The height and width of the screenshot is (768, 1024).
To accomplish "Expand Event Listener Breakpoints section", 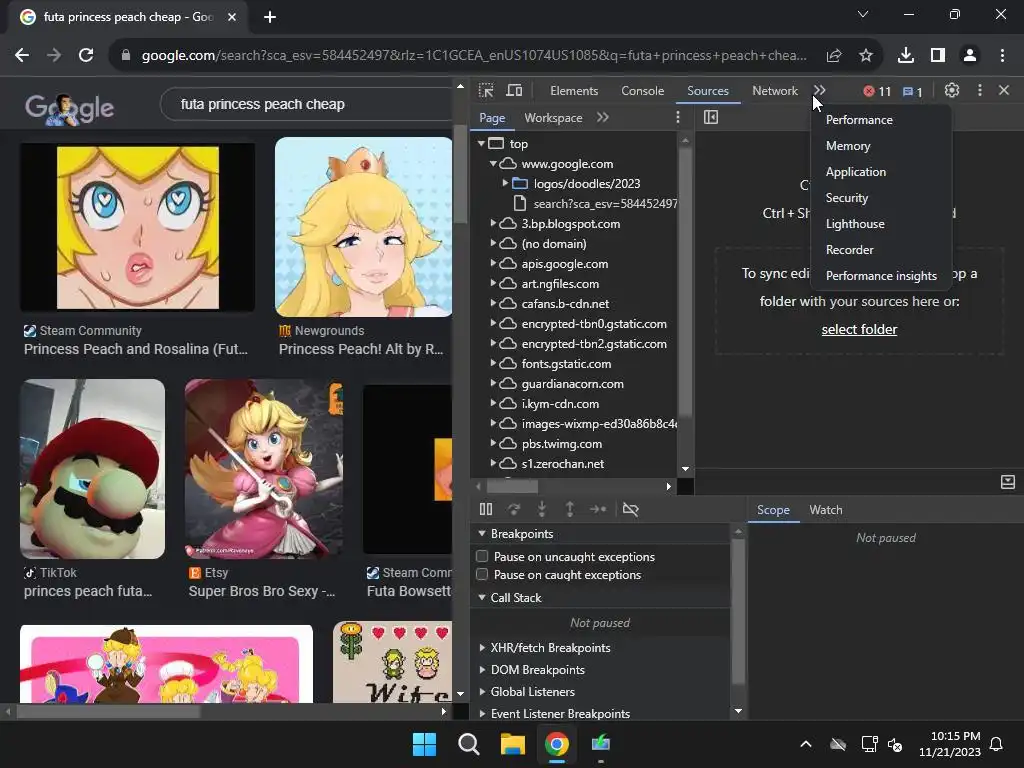I will pyautogui.click(x=482, y=714).
